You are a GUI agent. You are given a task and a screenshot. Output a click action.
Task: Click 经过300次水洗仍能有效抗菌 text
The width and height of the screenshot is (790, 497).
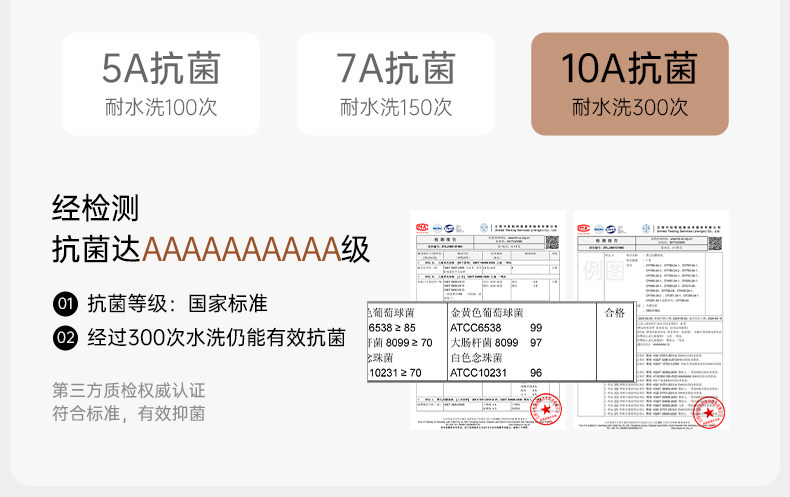coord(217,337)
